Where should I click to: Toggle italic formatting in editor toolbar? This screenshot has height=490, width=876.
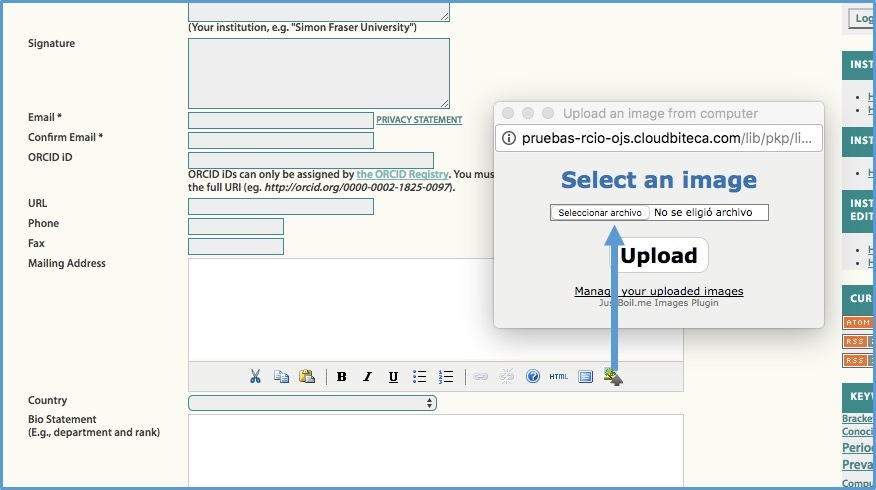tap(367, 377)
